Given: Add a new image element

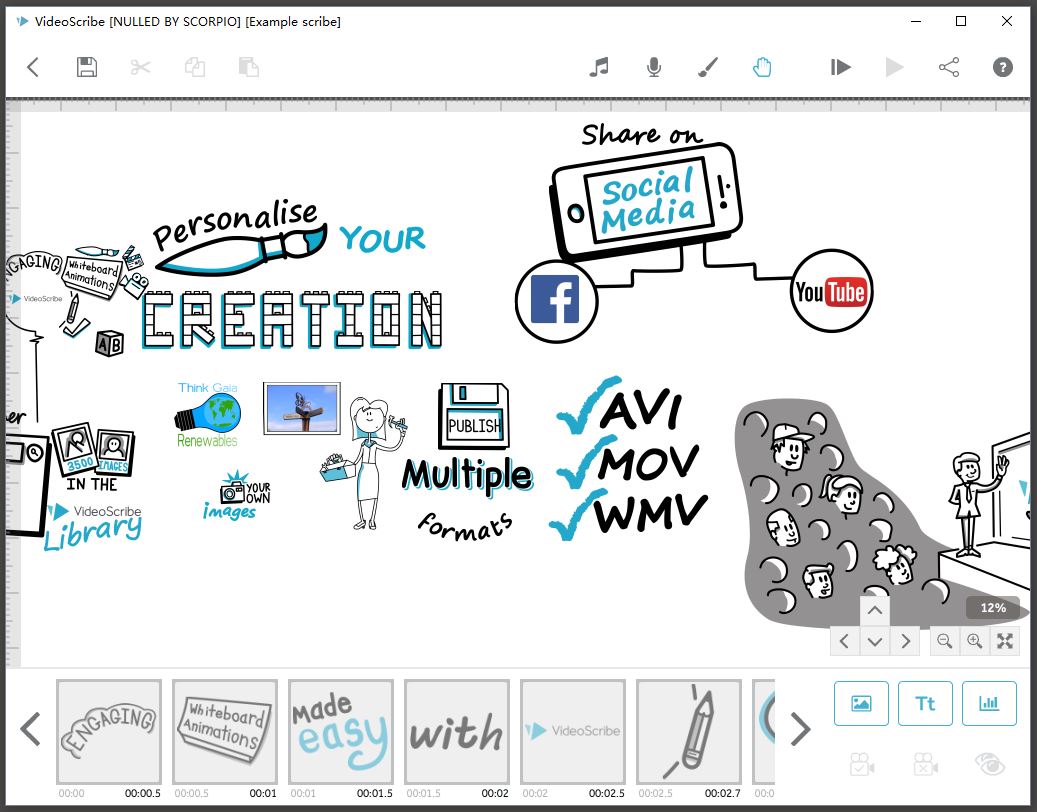Looking at the screenshot, I should pyautogui.click(x=861, y=704).
